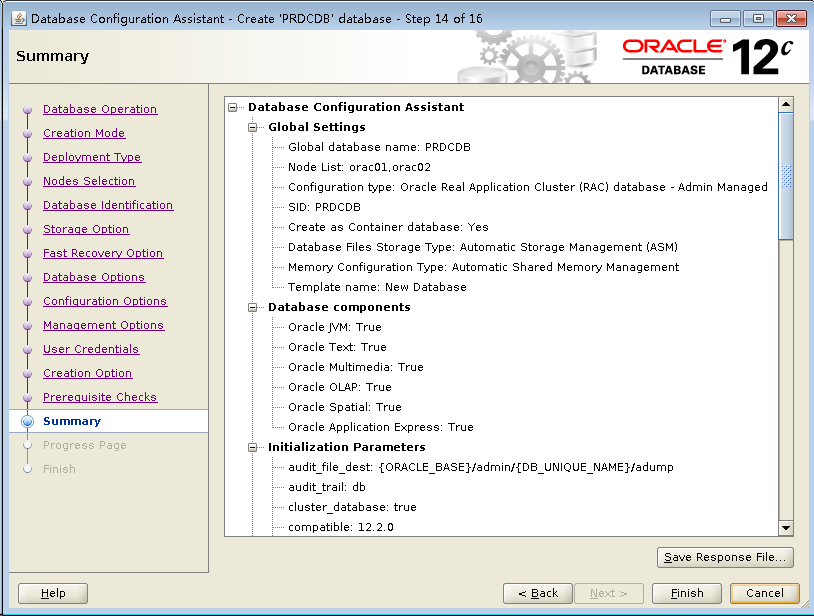The width and height of the screenshot is (814, 616).
Task: Collapse the Database Configuration Assistant root node
Action: pyautogui.click(x=233, y=107)
